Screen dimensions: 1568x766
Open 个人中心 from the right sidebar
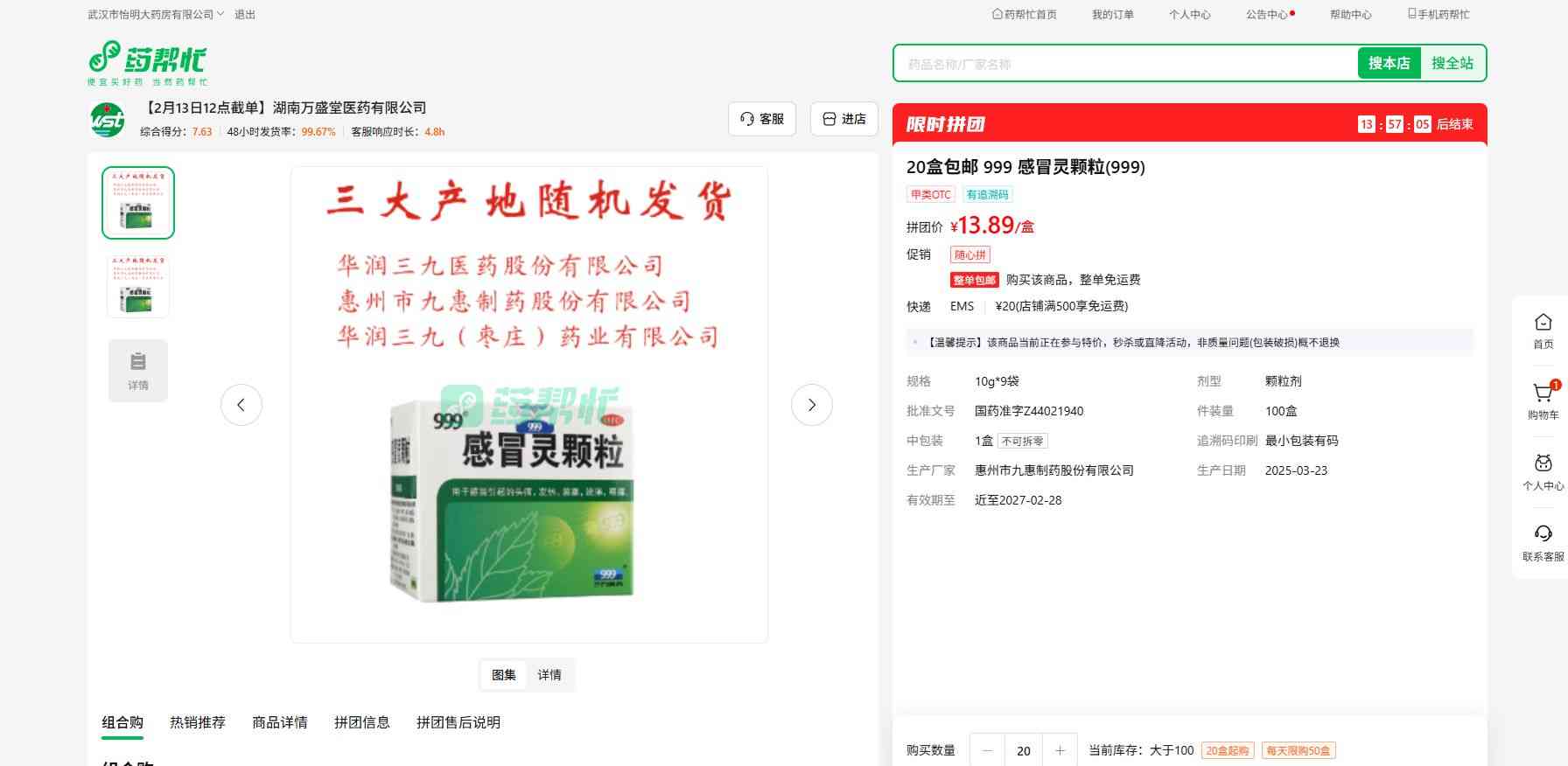pos(1543,472)
